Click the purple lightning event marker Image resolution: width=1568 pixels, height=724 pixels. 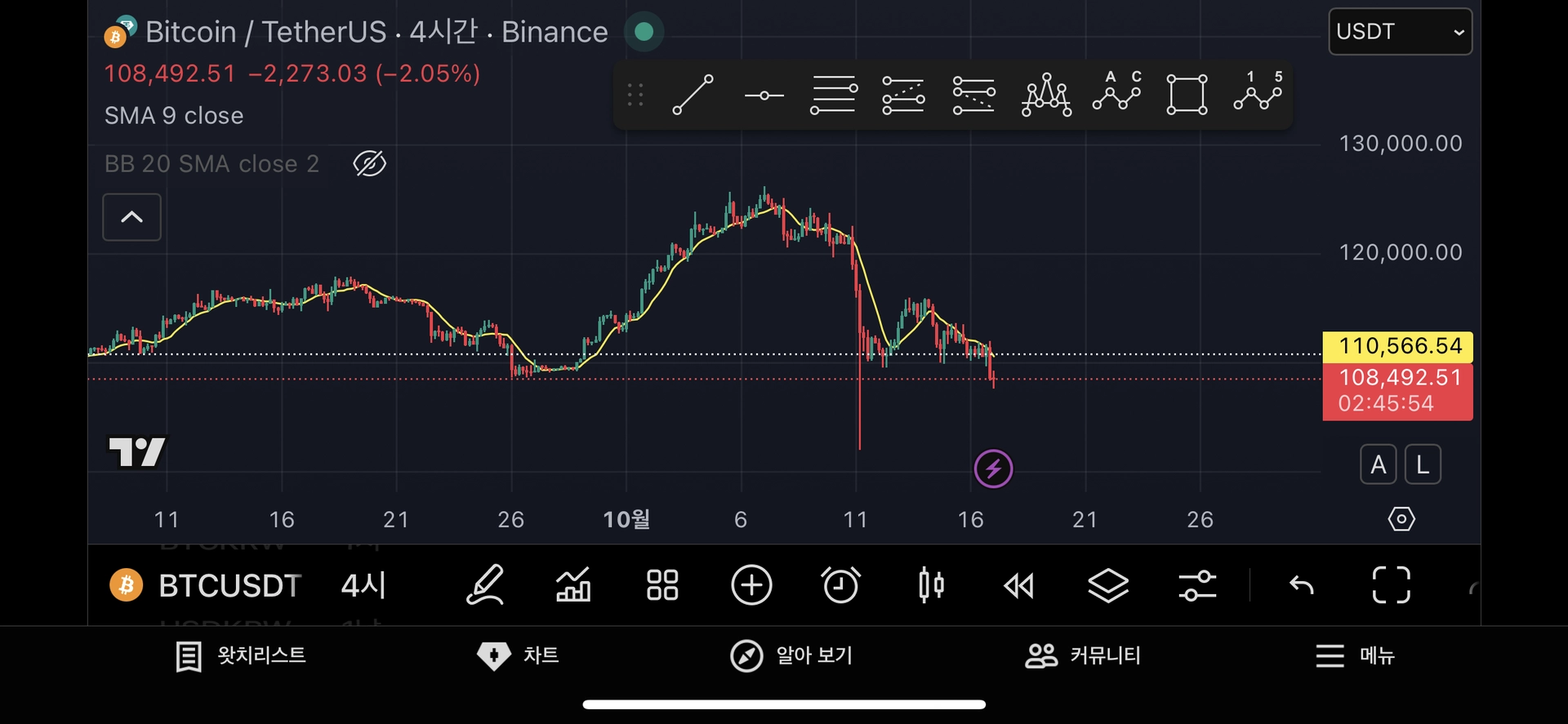[993, 469]
